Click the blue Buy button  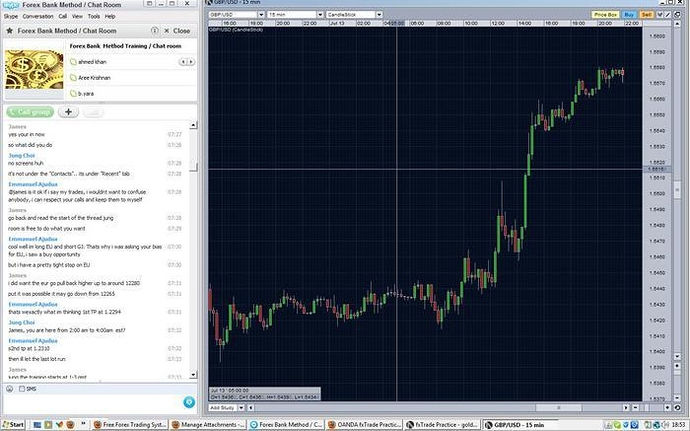[x=629, y=15]
